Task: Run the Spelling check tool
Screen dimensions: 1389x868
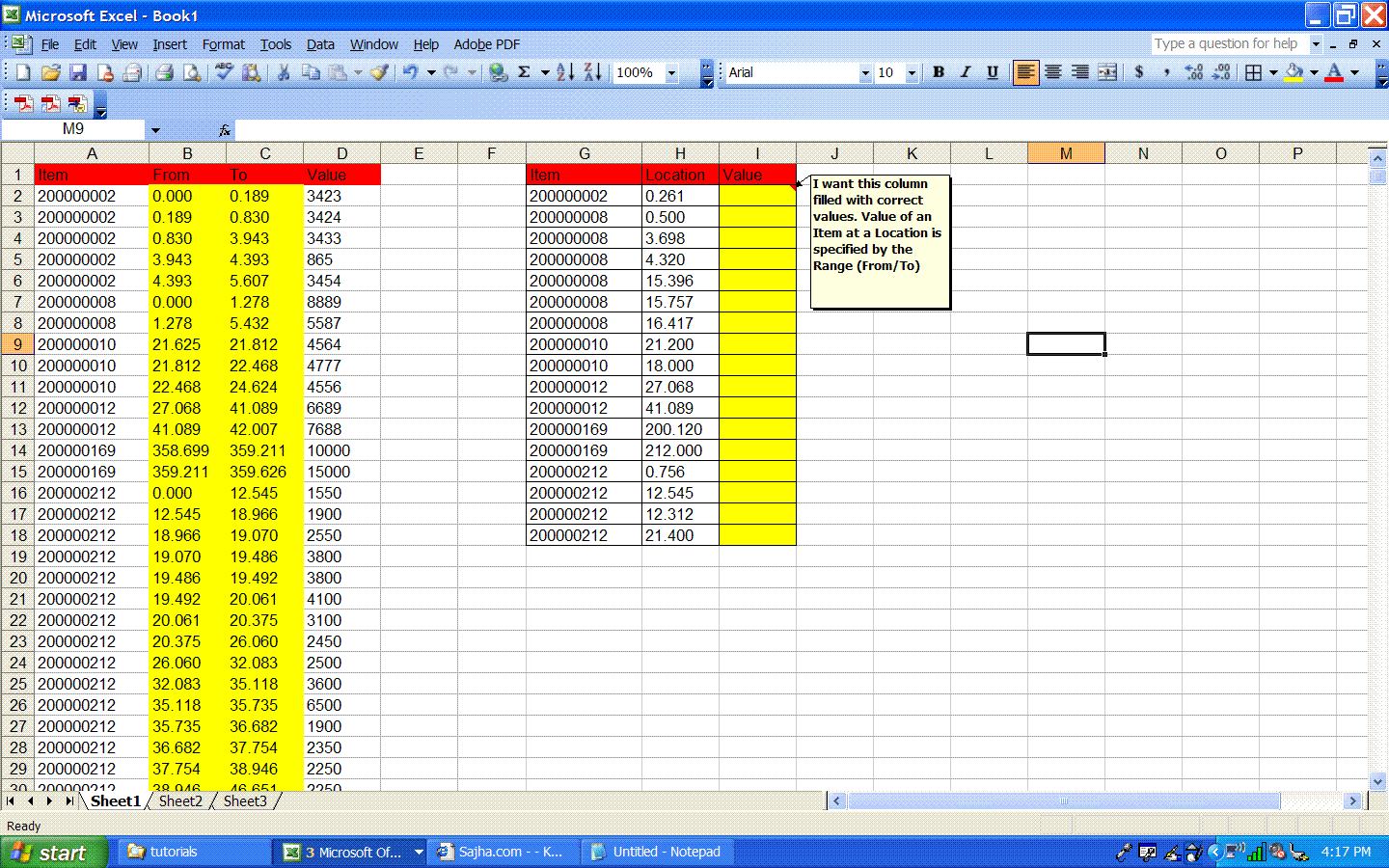Action: (x=224, y=72)
